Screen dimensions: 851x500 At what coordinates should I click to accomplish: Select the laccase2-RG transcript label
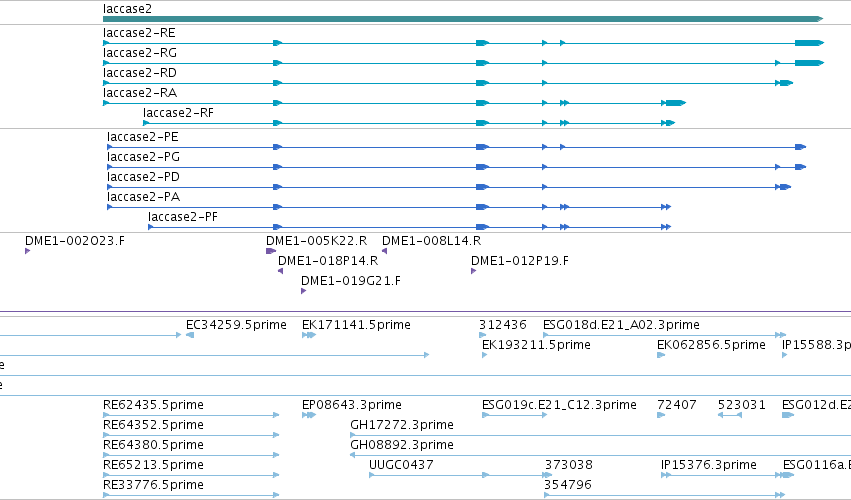click(139, 53)
